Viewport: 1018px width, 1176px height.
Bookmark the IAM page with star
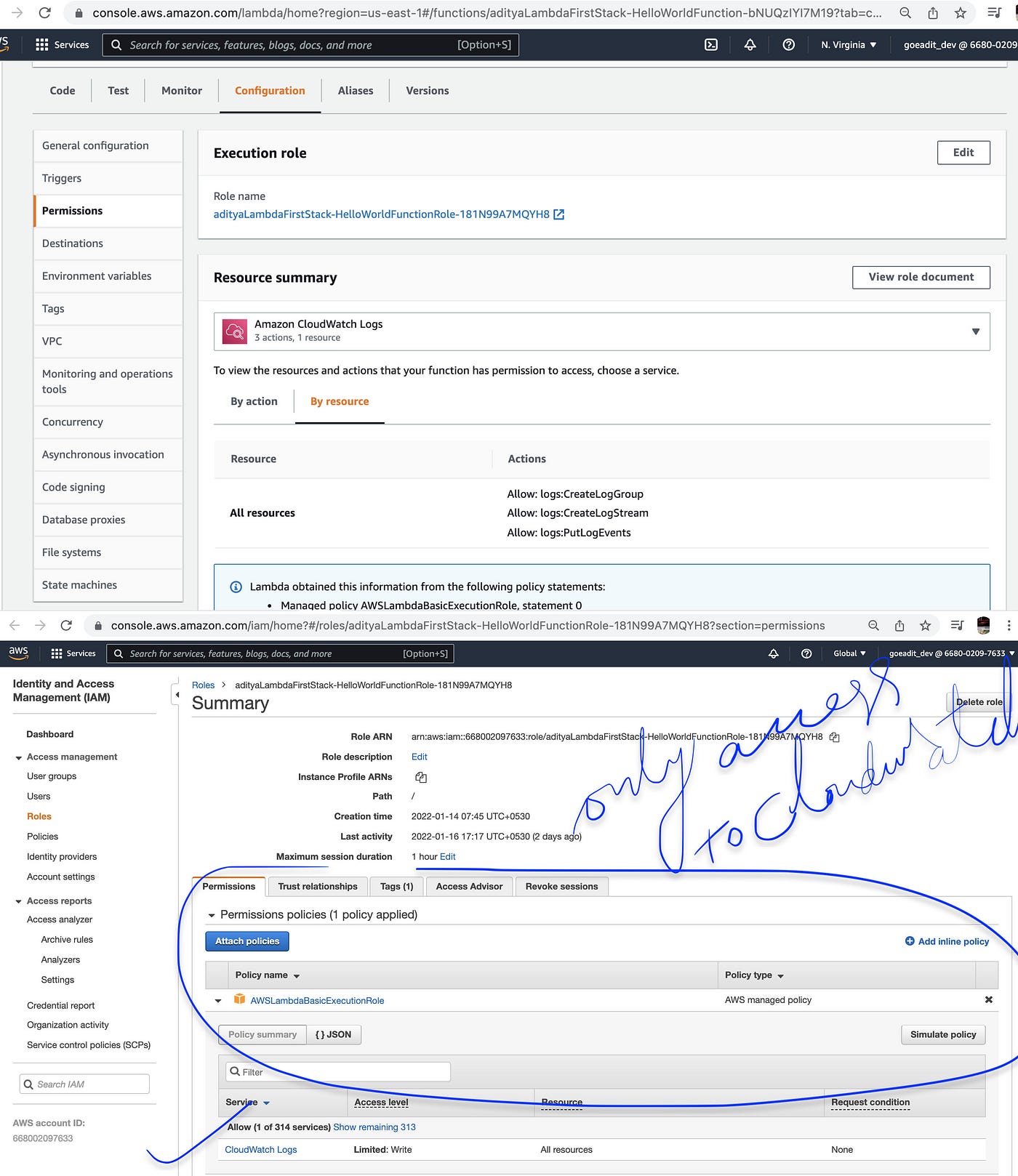tap(925, 625)
